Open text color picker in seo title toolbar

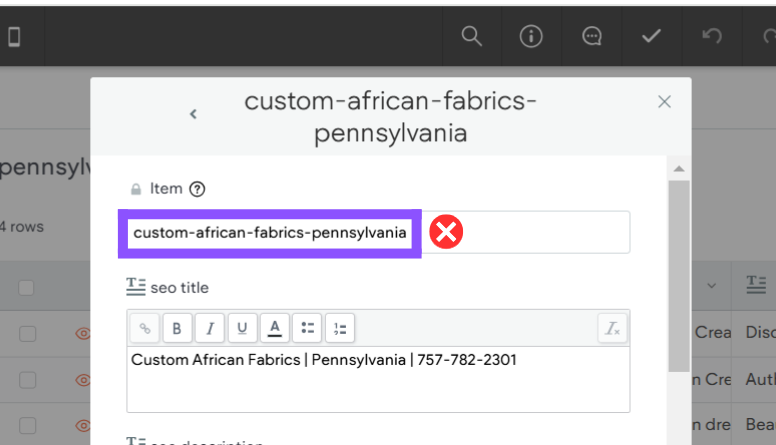click(x=275, y=328)
